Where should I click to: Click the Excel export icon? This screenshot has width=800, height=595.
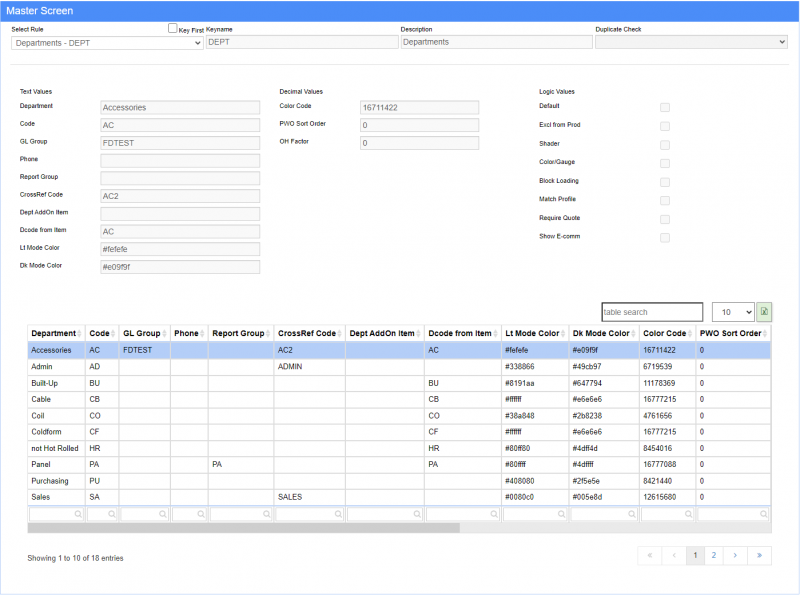(x=764, y=312)
